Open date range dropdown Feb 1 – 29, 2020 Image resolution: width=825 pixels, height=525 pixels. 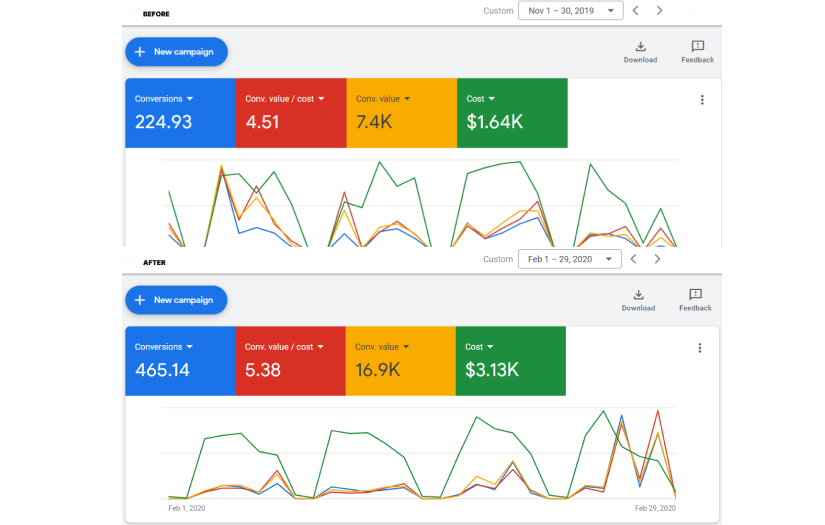coord(570,259)
